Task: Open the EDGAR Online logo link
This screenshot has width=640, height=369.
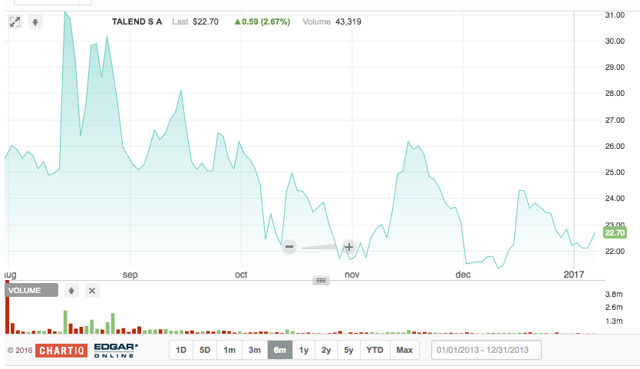Action: tap(116, 350)
